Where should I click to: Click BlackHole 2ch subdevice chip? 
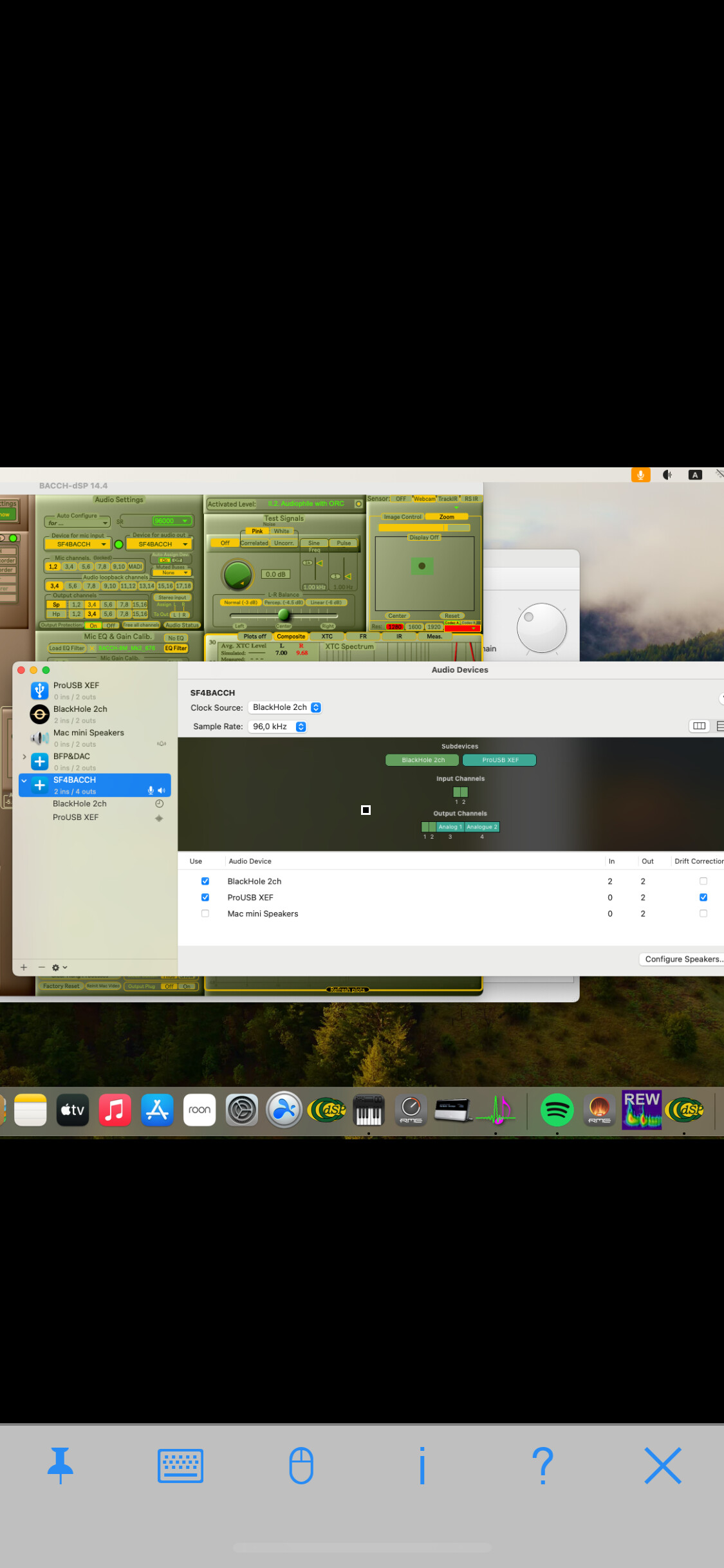click(x=423, y=760)
